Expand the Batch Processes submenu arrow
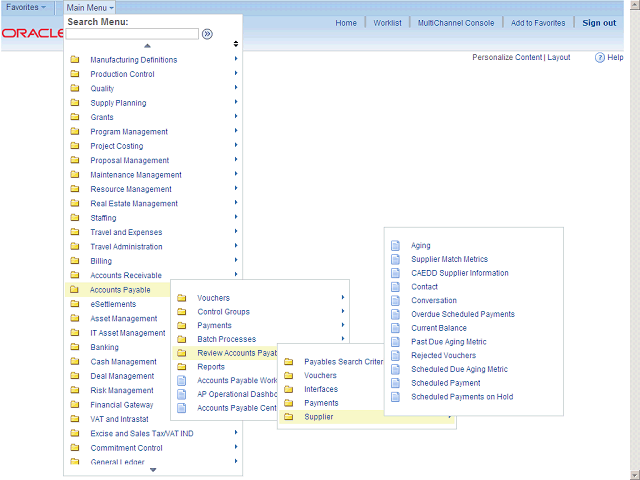This screenshot has width=640, height=480. point(343,339)
